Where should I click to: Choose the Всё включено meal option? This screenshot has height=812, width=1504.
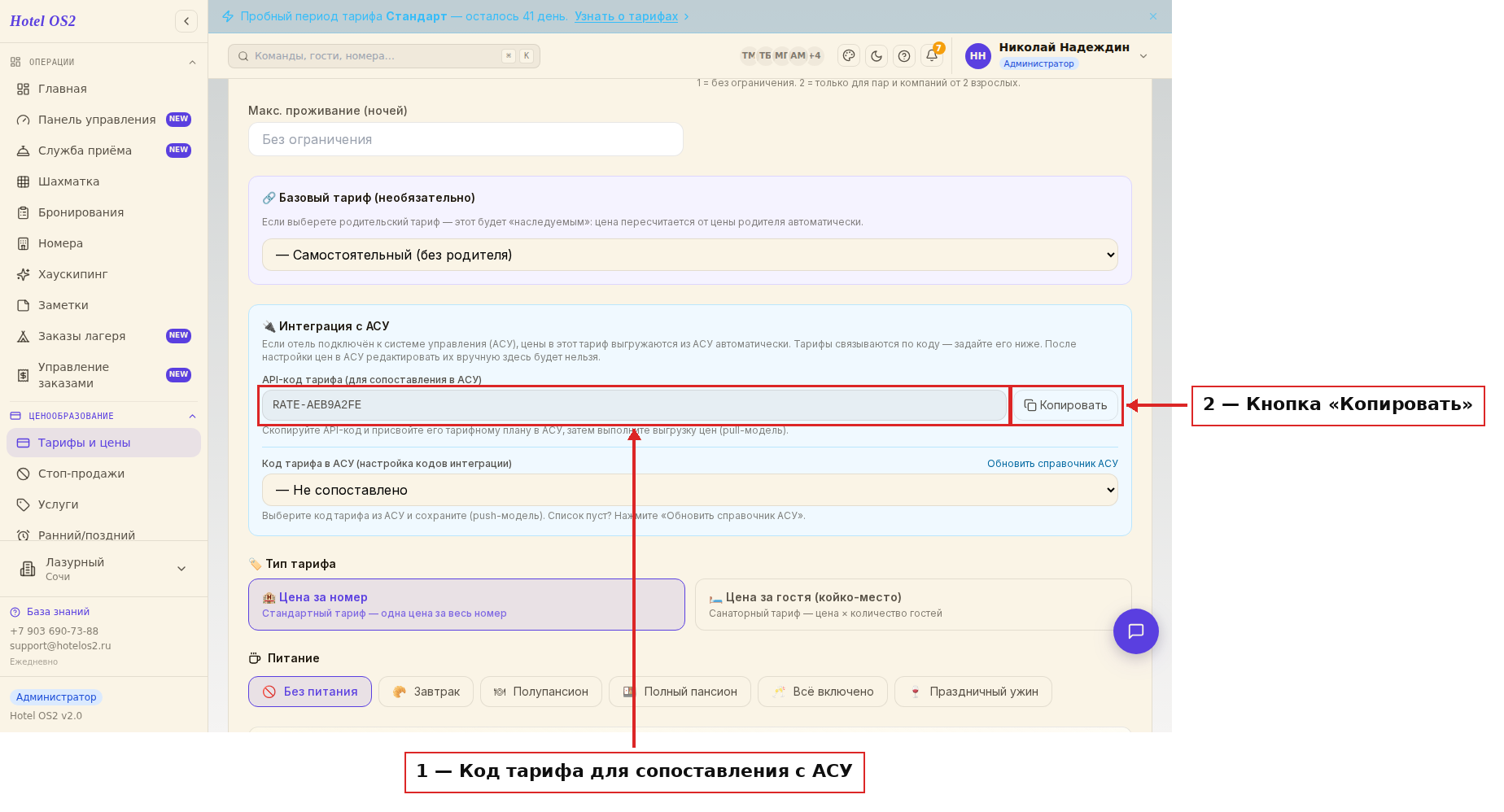point(823,692)
